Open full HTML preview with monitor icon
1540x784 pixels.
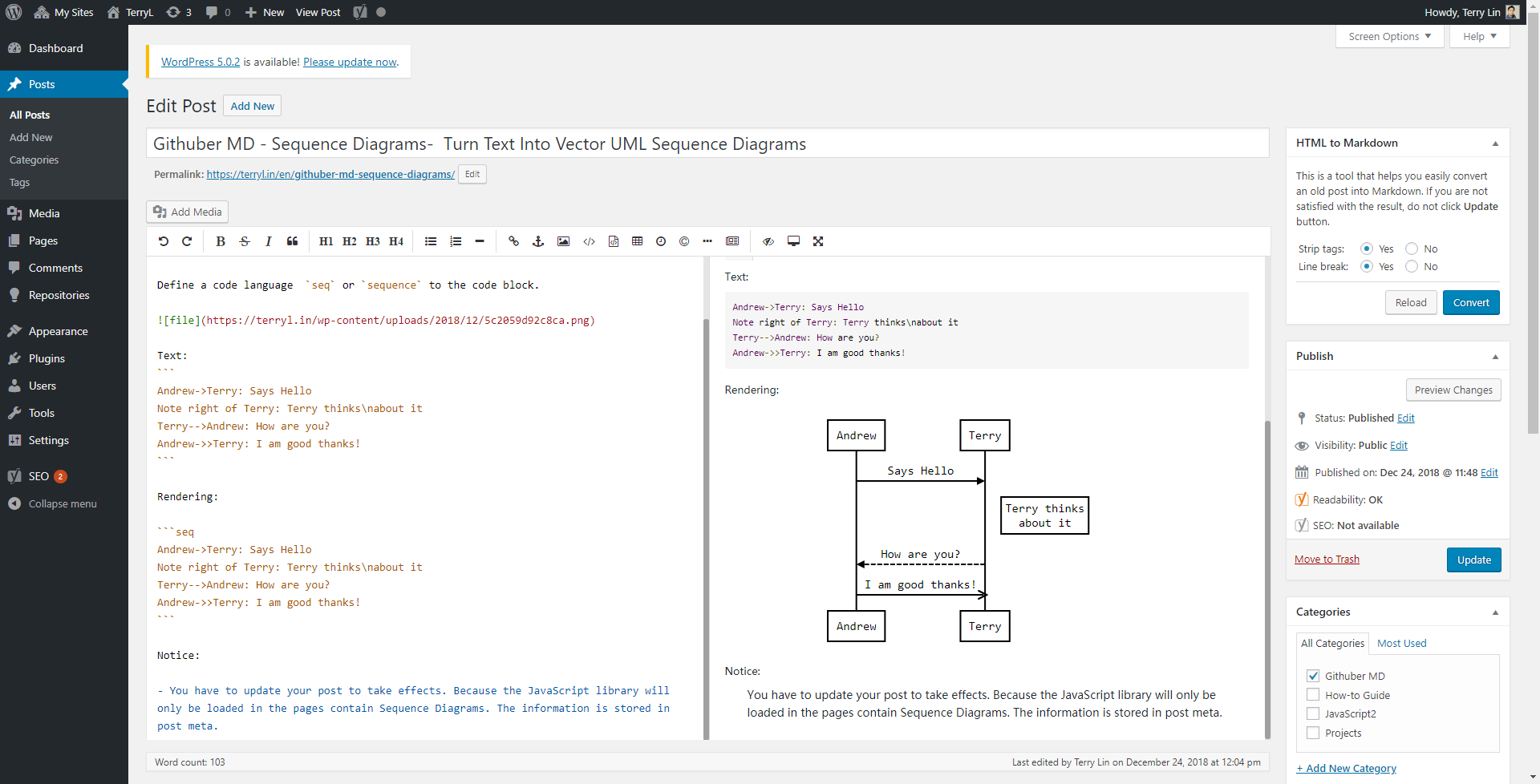pyautogui.click(x=793, y=241)
